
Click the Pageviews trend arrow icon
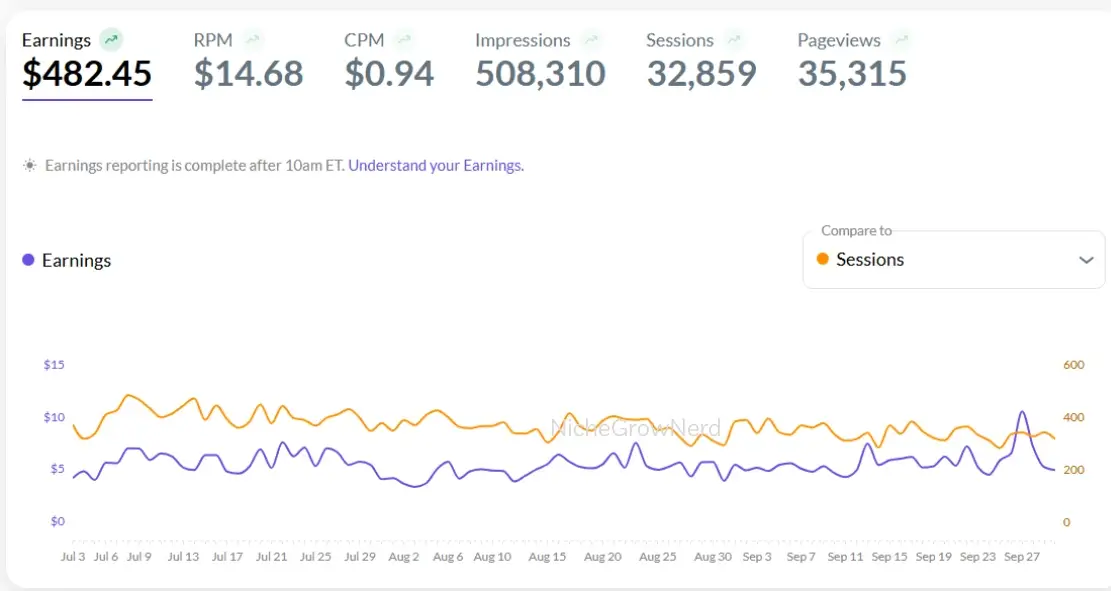tap(902, 41)
